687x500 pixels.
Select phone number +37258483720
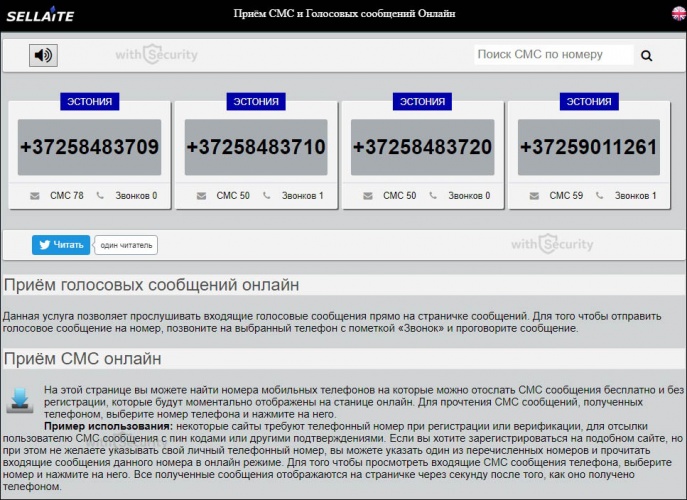(x=422, y=147)
